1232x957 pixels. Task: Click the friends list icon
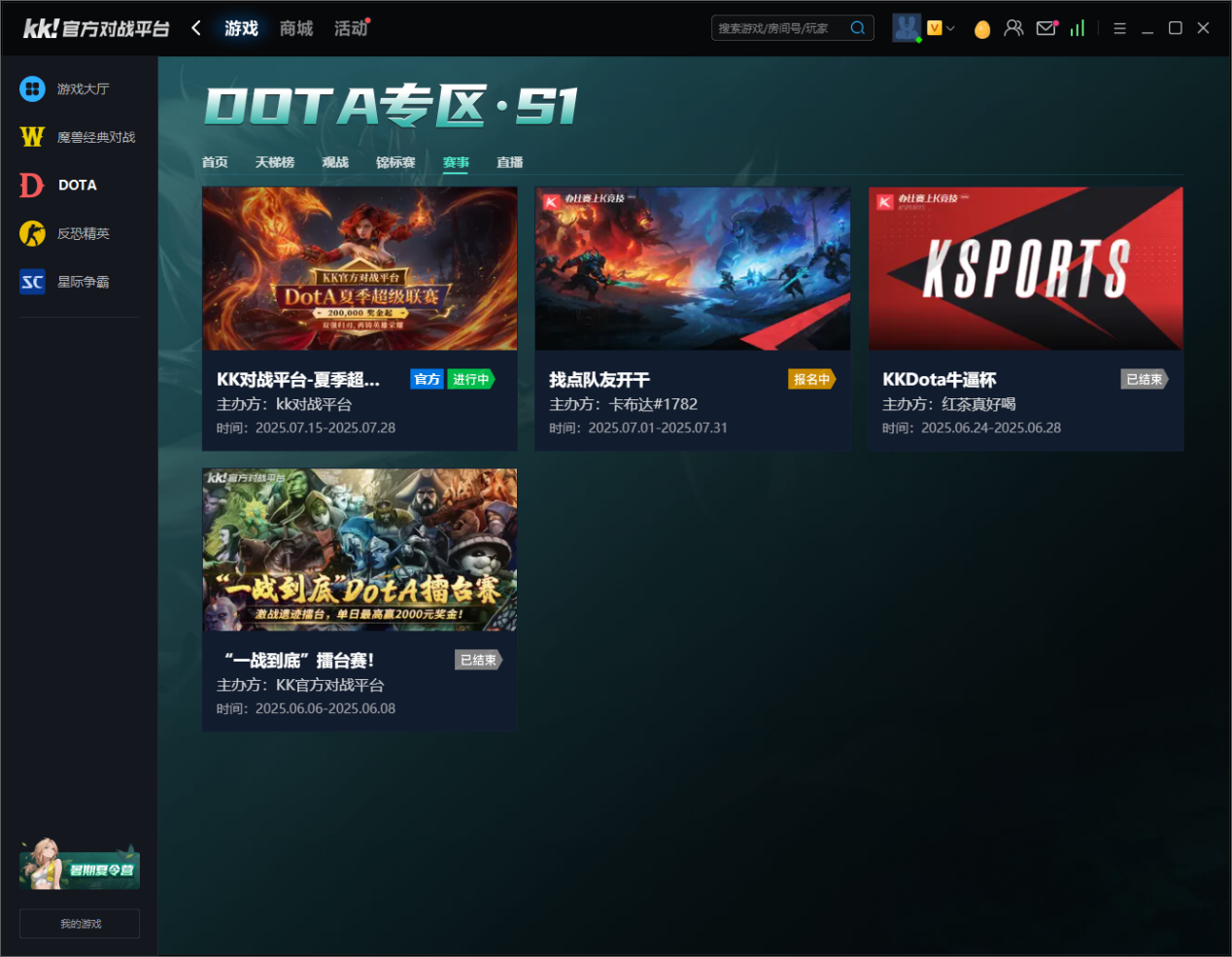click(1013, 28)
